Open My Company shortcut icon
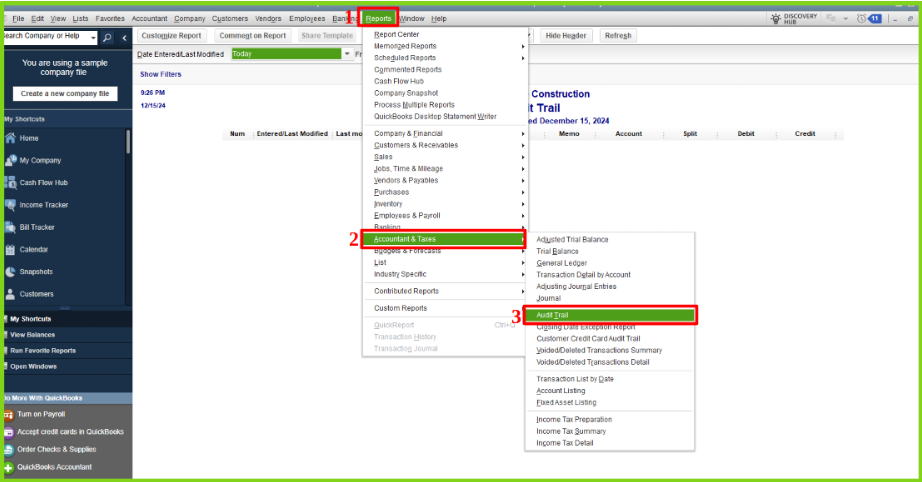 pos(10,160)
